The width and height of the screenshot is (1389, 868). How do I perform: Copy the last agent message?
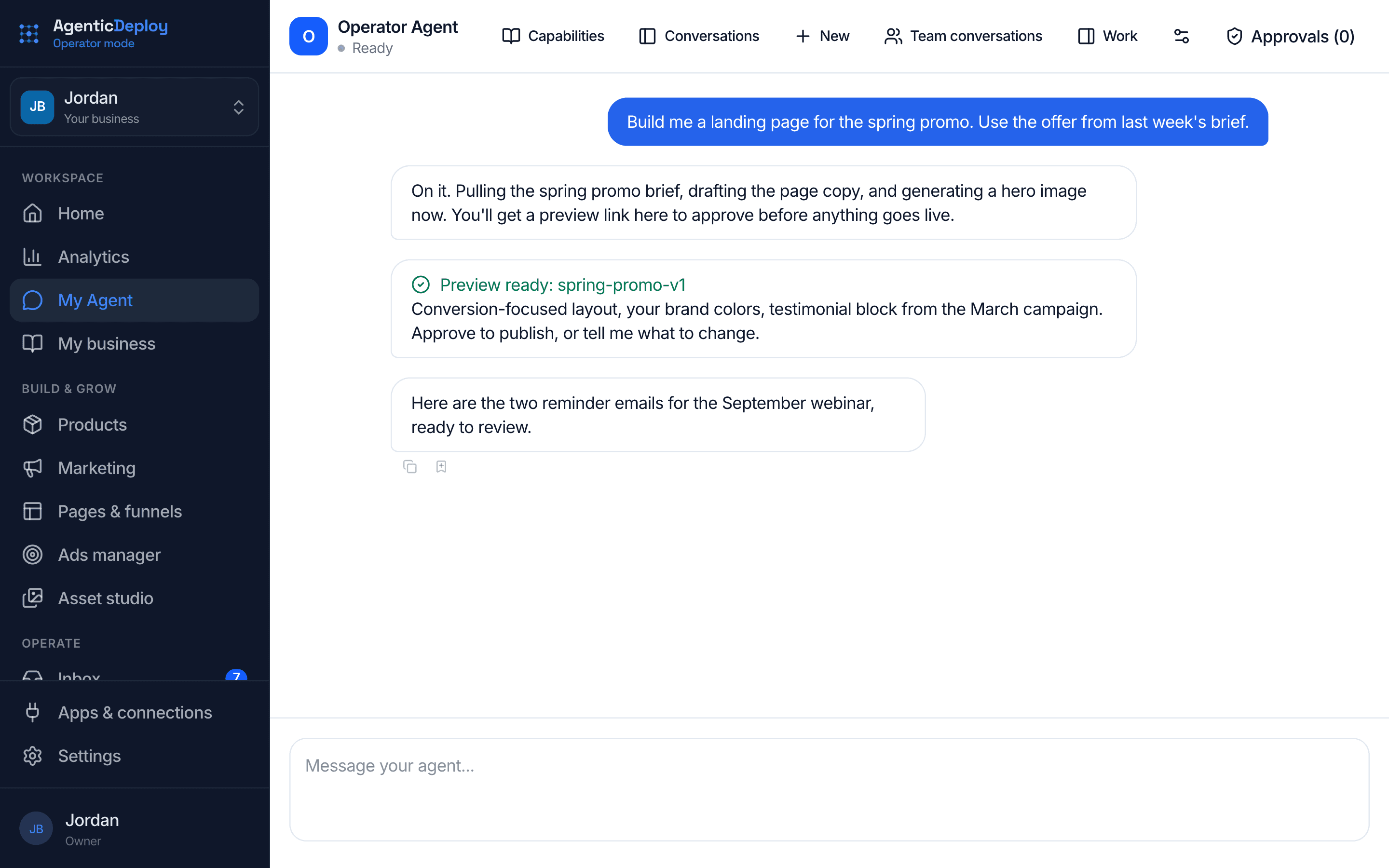click(x=410, y=467)
